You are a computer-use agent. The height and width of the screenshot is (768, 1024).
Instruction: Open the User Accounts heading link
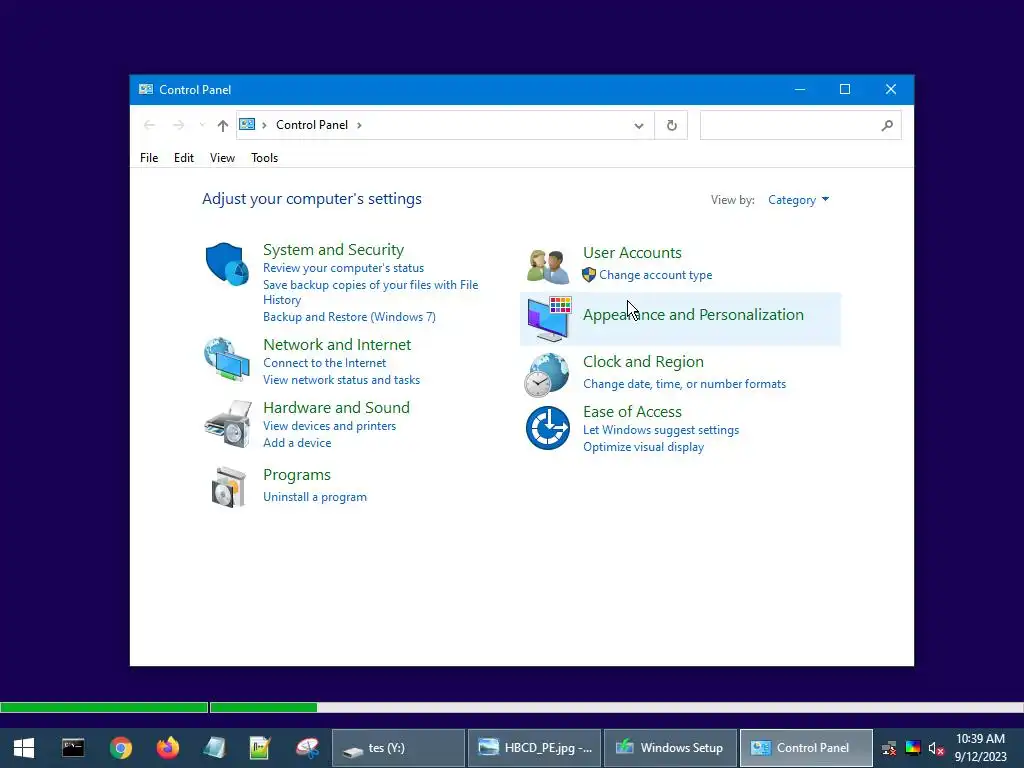pyautogui.click(x=632, y=253)
